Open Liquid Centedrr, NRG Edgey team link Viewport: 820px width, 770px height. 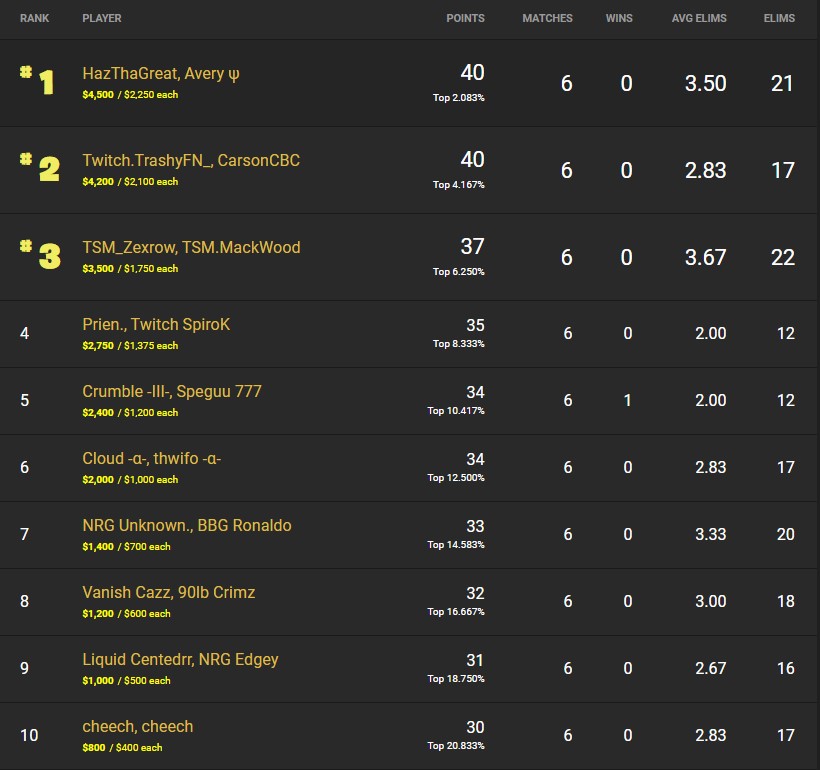coord(180,660)
